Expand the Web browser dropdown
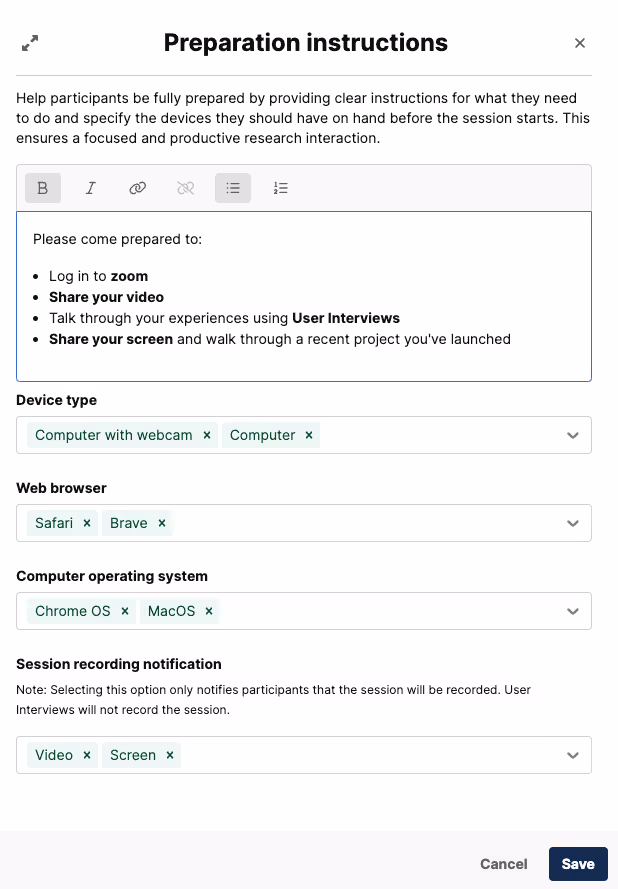The image size is (618, 889). pyautogui.click(x=573, y=523)
